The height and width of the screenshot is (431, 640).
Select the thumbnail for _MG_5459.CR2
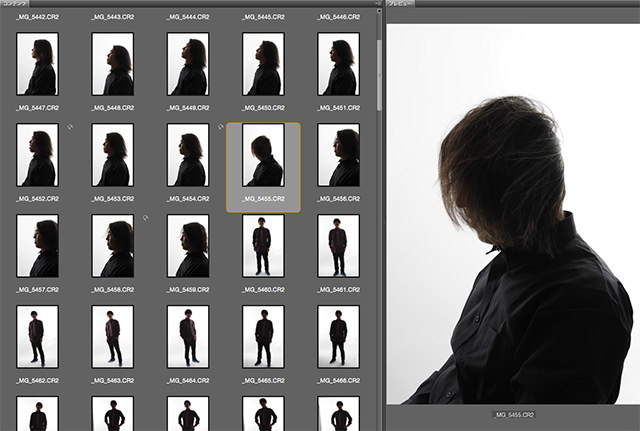pyautogui.click(x=188, y=246)
